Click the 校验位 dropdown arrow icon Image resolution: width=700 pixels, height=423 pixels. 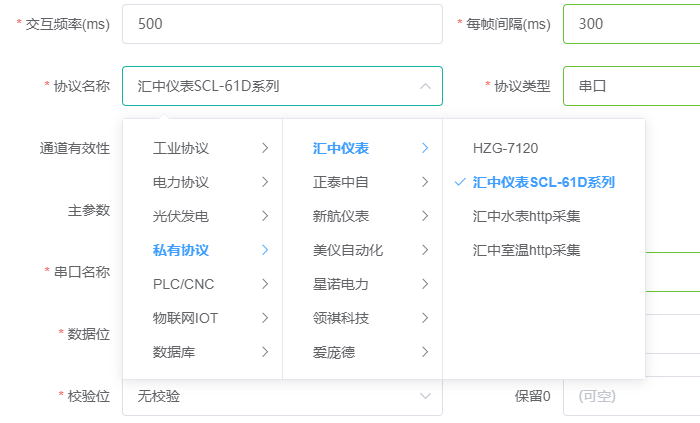point(425,396)
